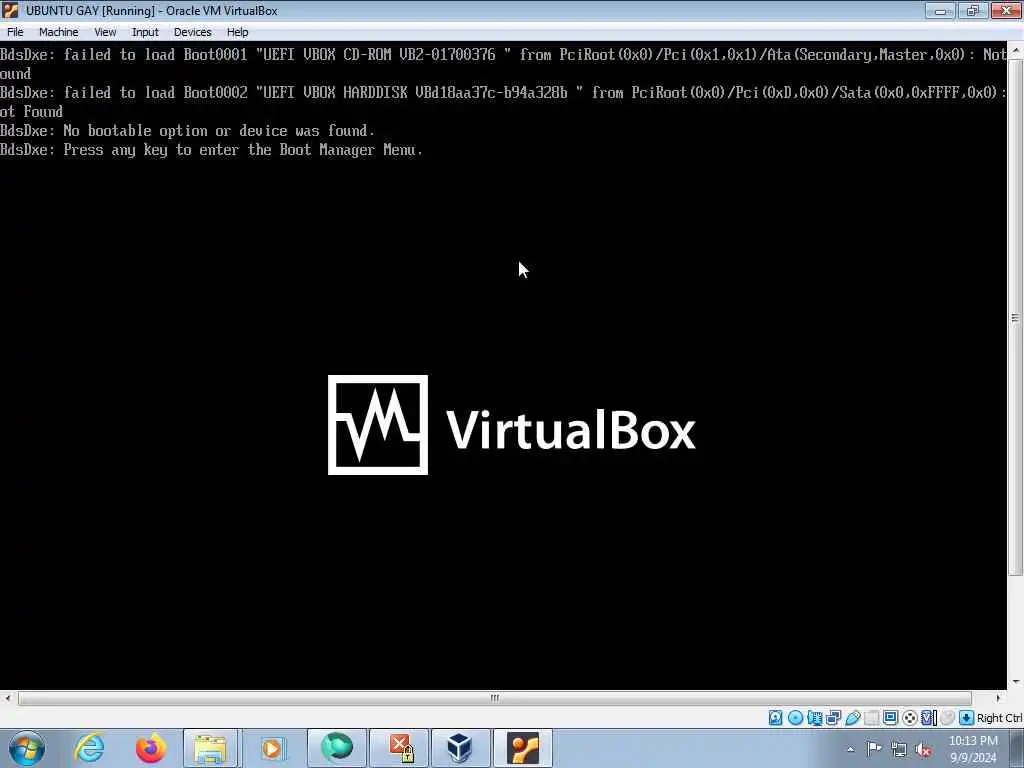This screenshot has height=768, width=1024.
Task: Click the keyboard capture arrow icon
Action: (x=967, y=718)
